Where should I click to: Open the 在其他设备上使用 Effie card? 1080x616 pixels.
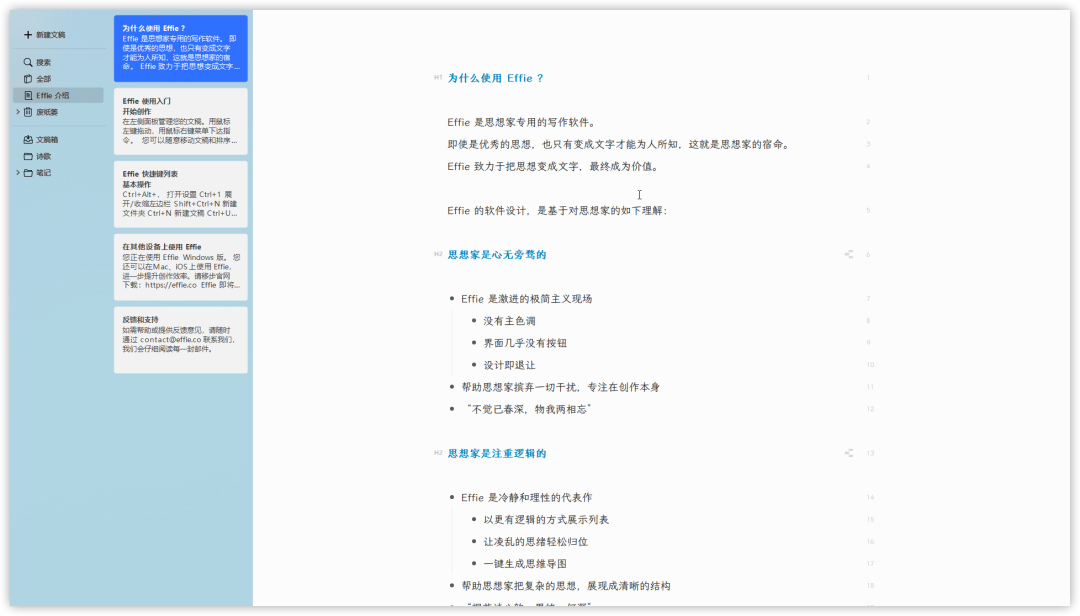click(180, 267)
